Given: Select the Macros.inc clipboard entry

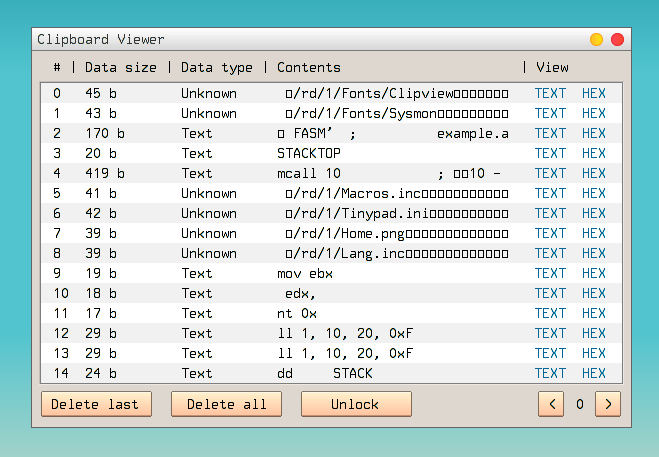Looking at the screenshot, I should click(x=392, y=193).
